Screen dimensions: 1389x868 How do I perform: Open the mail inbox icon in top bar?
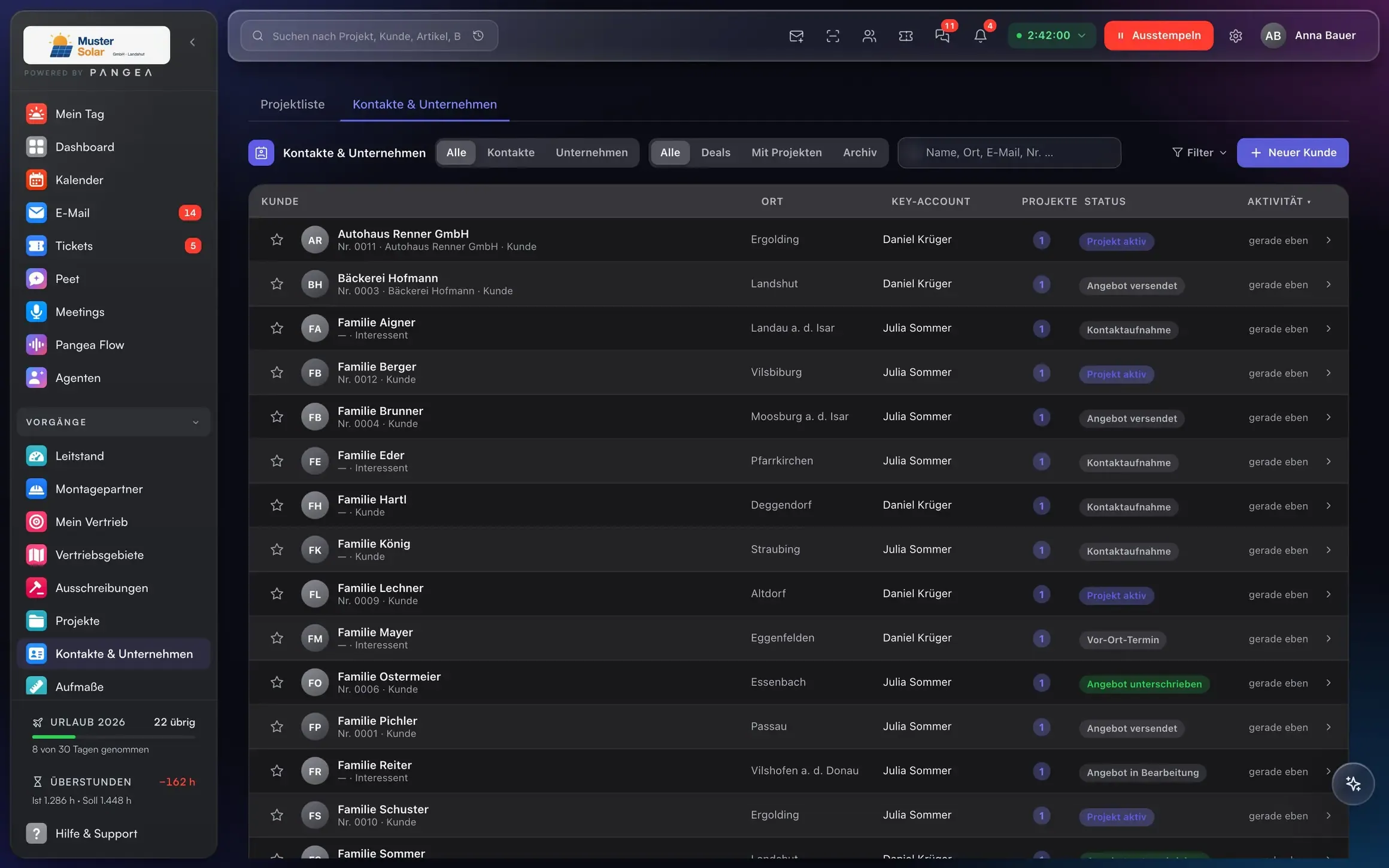796,36
